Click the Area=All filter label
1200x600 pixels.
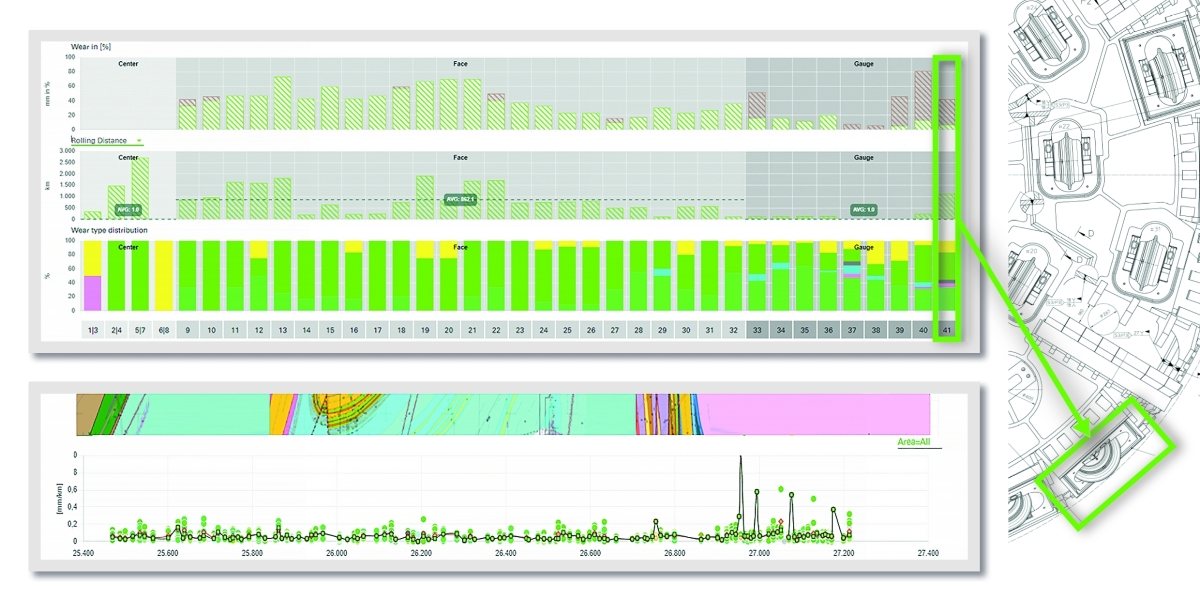point(912,439)
